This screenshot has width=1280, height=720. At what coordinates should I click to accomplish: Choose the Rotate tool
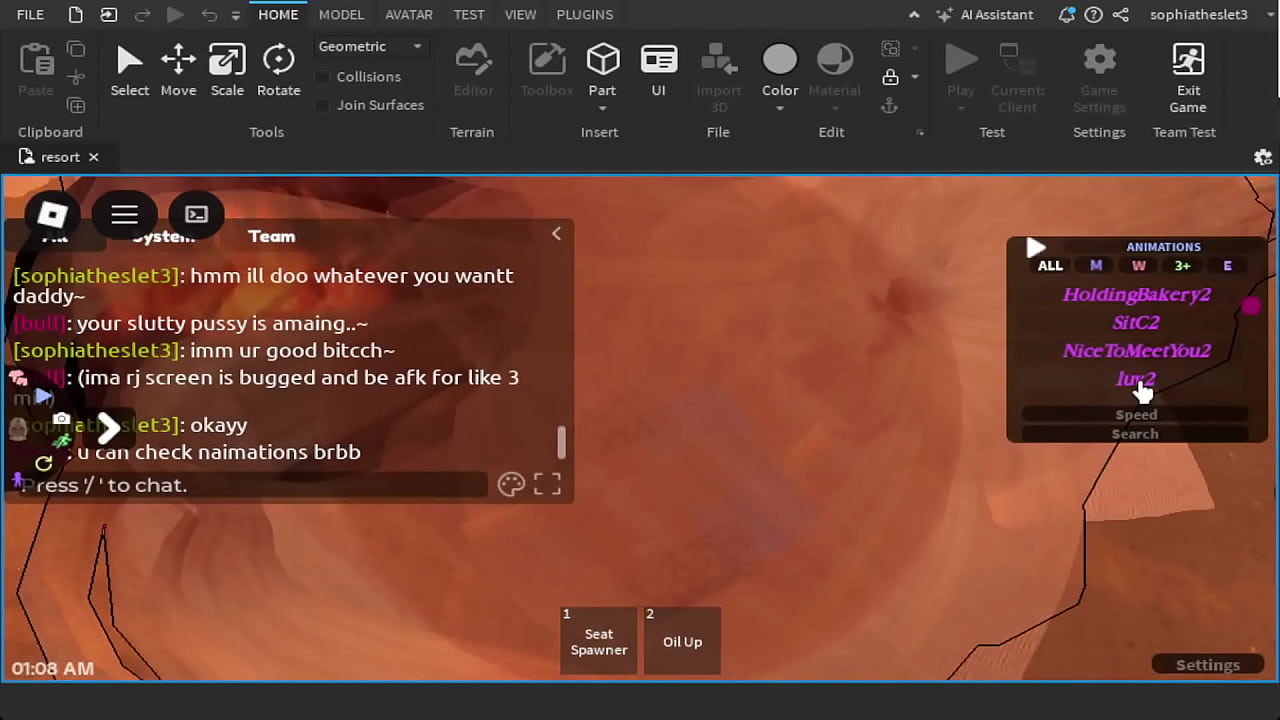pyautogui.click(x=278, y=70)
